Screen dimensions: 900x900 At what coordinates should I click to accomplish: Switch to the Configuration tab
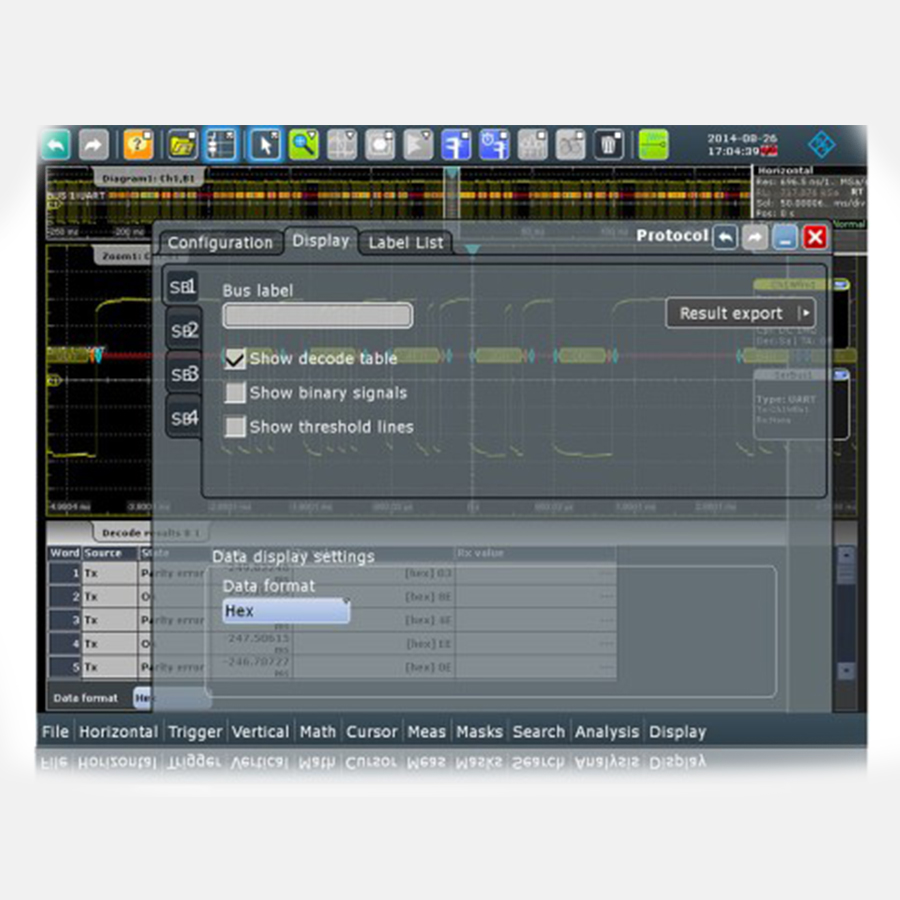pos(220,243)
